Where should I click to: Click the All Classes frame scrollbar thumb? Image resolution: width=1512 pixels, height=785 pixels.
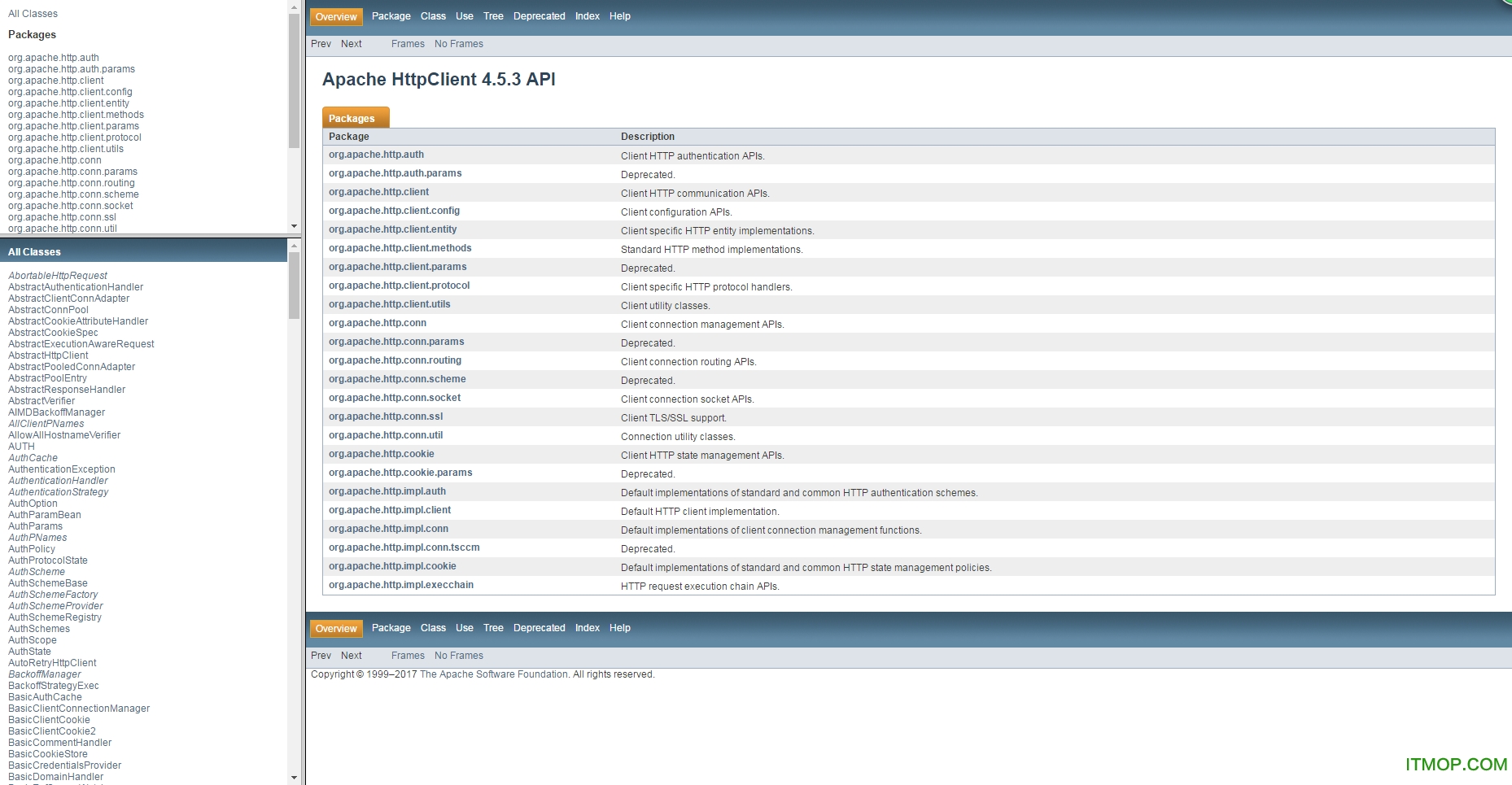click(294, 286)
